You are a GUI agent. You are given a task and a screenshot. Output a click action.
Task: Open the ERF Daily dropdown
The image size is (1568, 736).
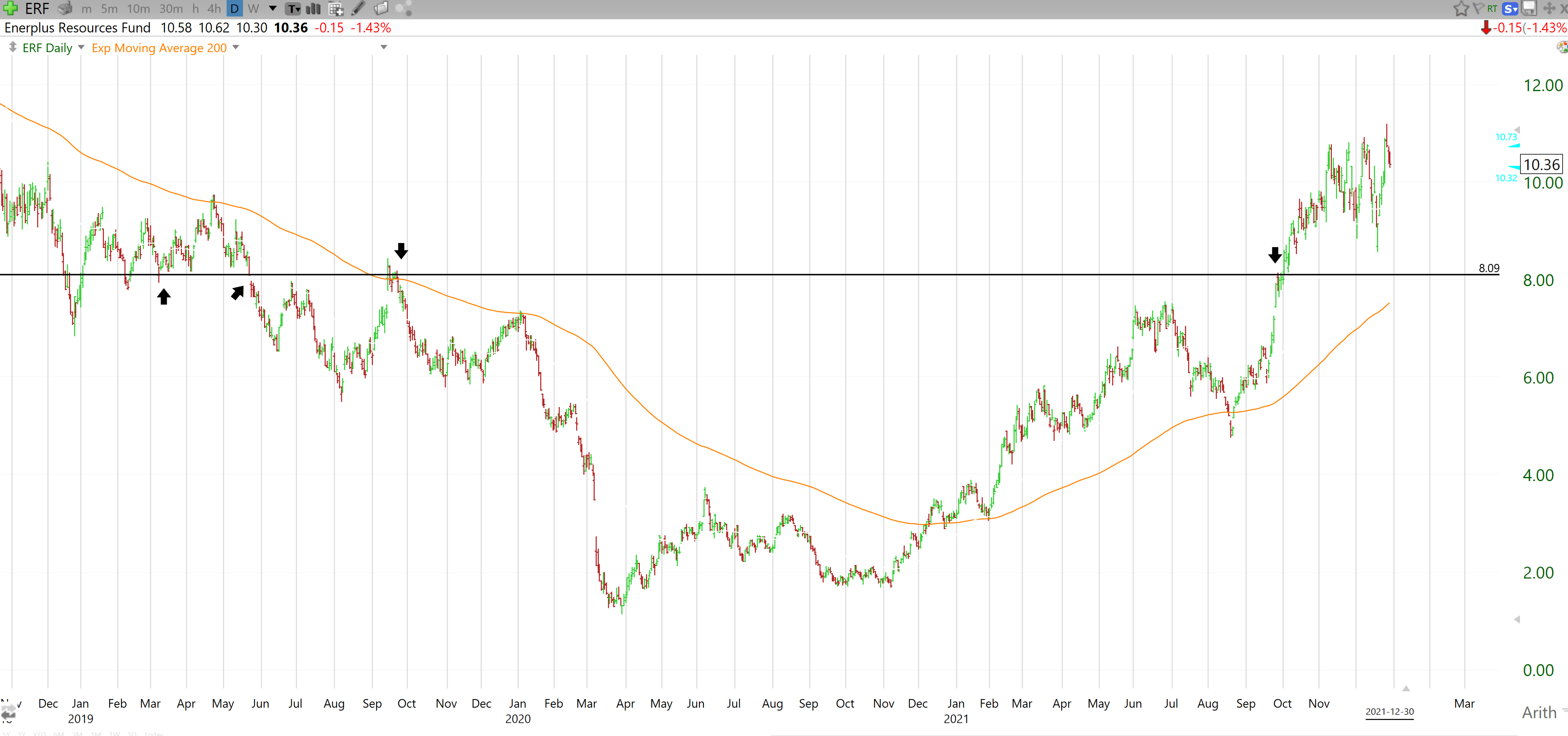81,48
